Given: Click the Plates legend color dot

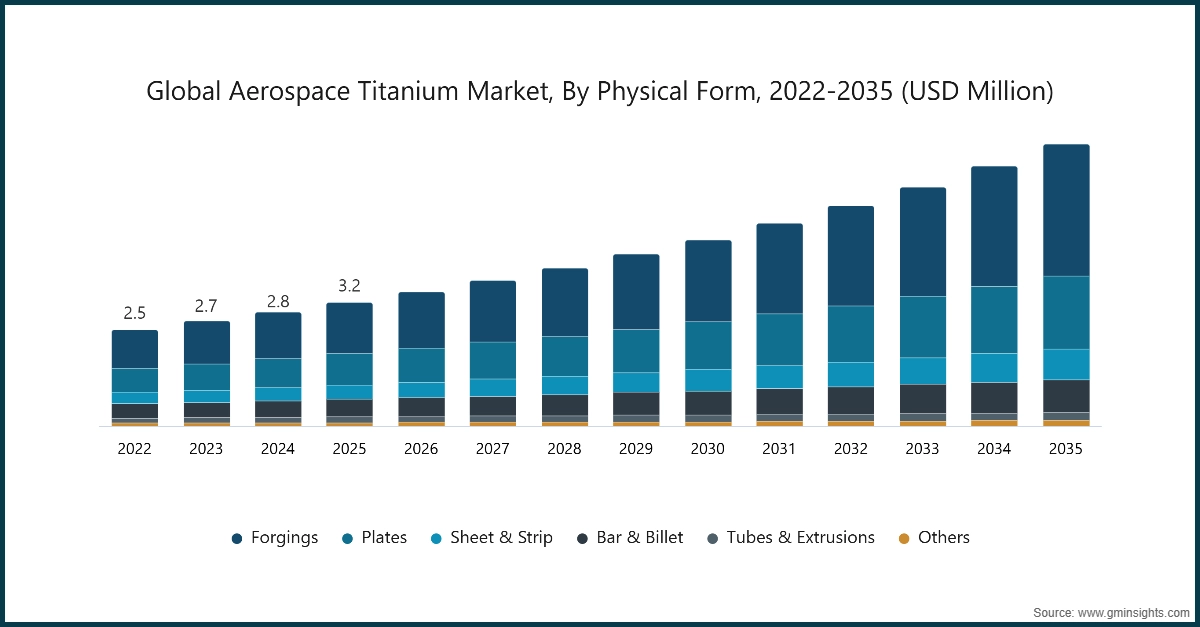Looking at the screenshot, I should tap(347, 538).
